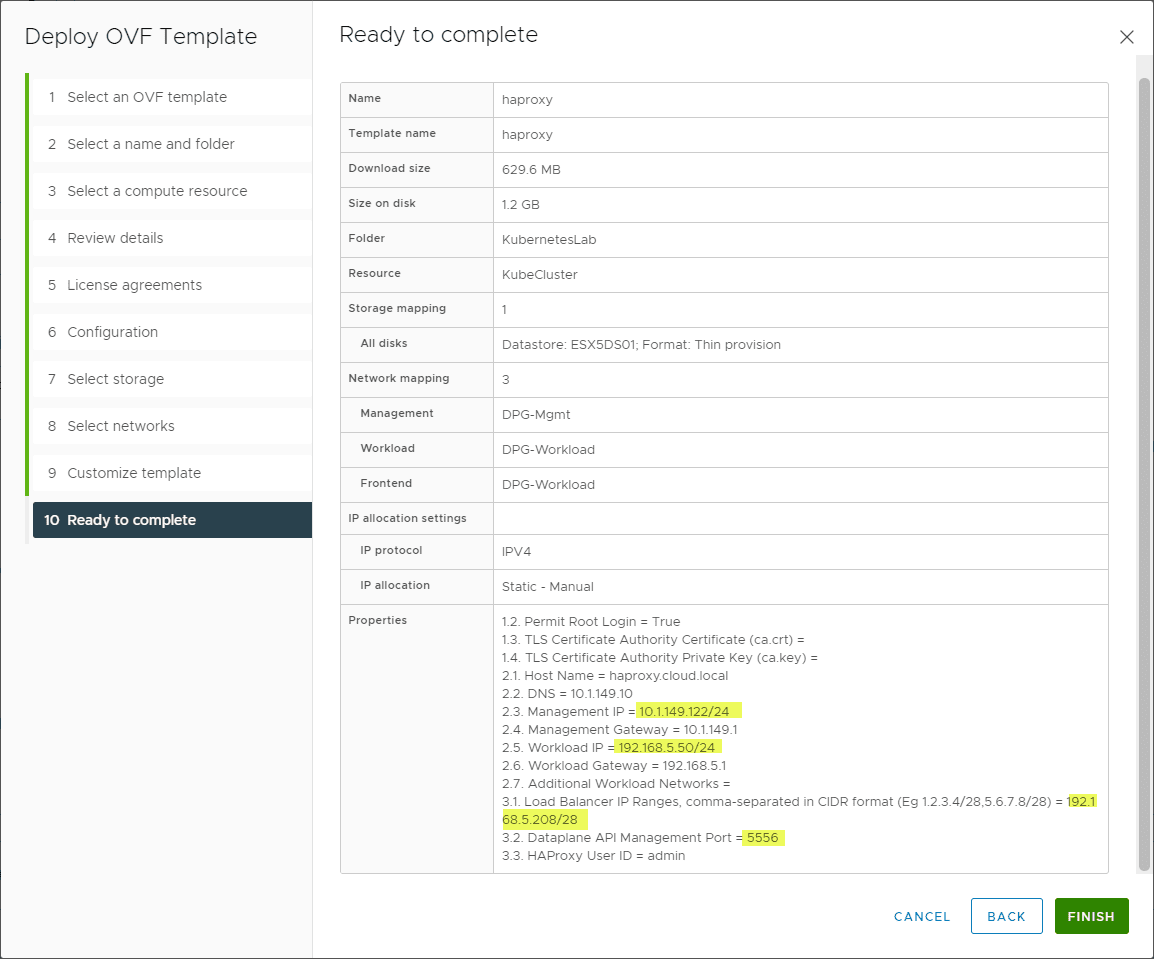Open step 8 Select networks

tap(121, 426)
